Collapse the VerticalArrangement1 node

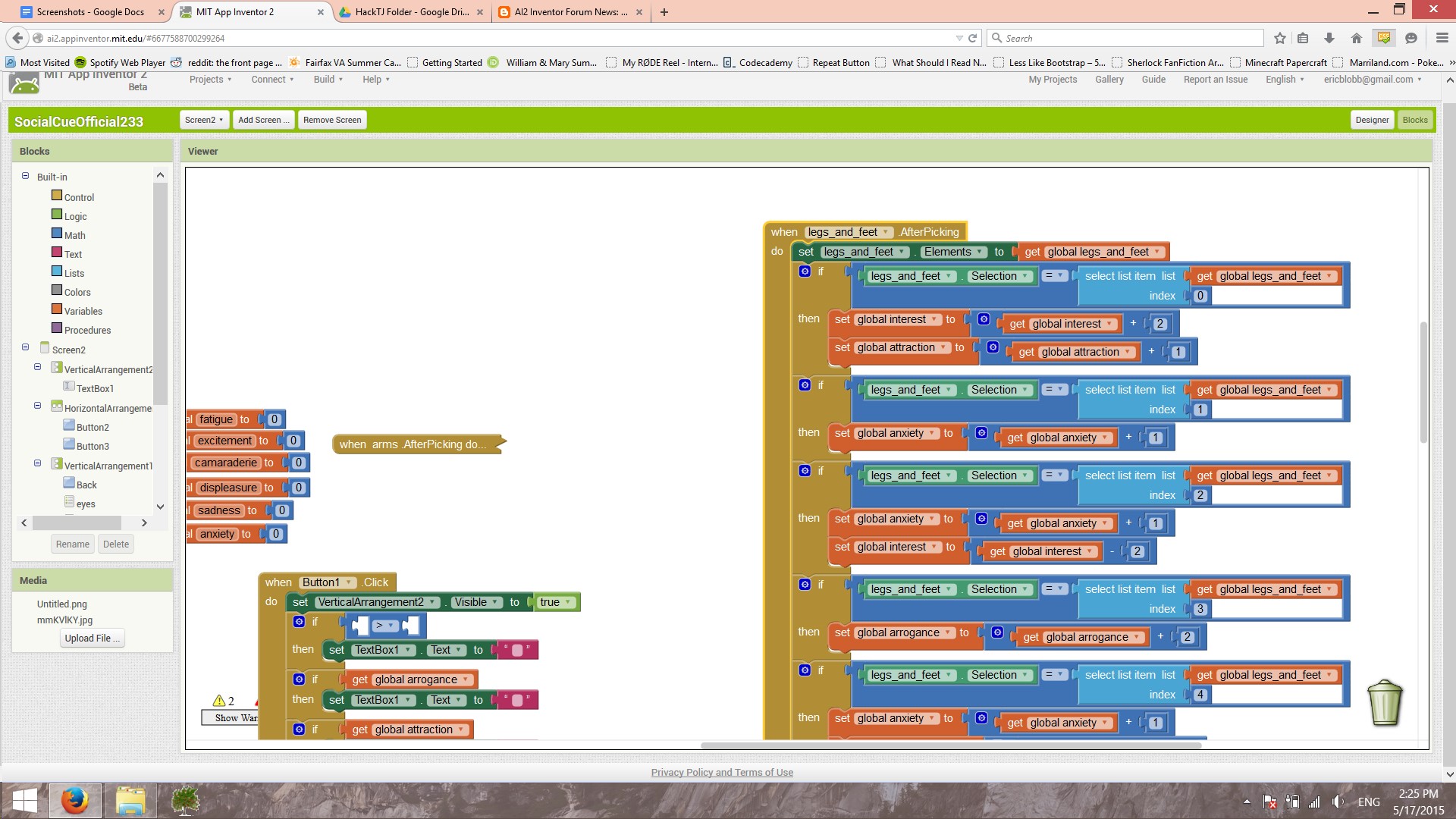tap(37, 463)
